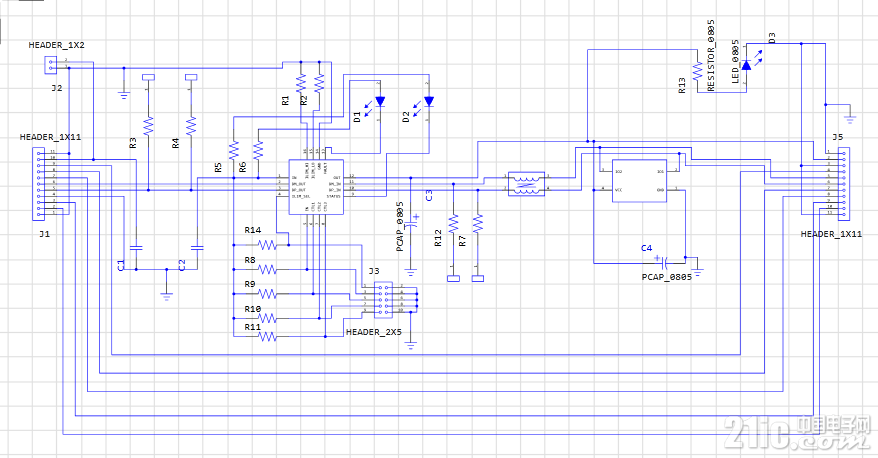Viewport: 878px width, 458px height.
Task: Click the LED_0805 value label
Action: pyautogui.click(x=735, y=62)
